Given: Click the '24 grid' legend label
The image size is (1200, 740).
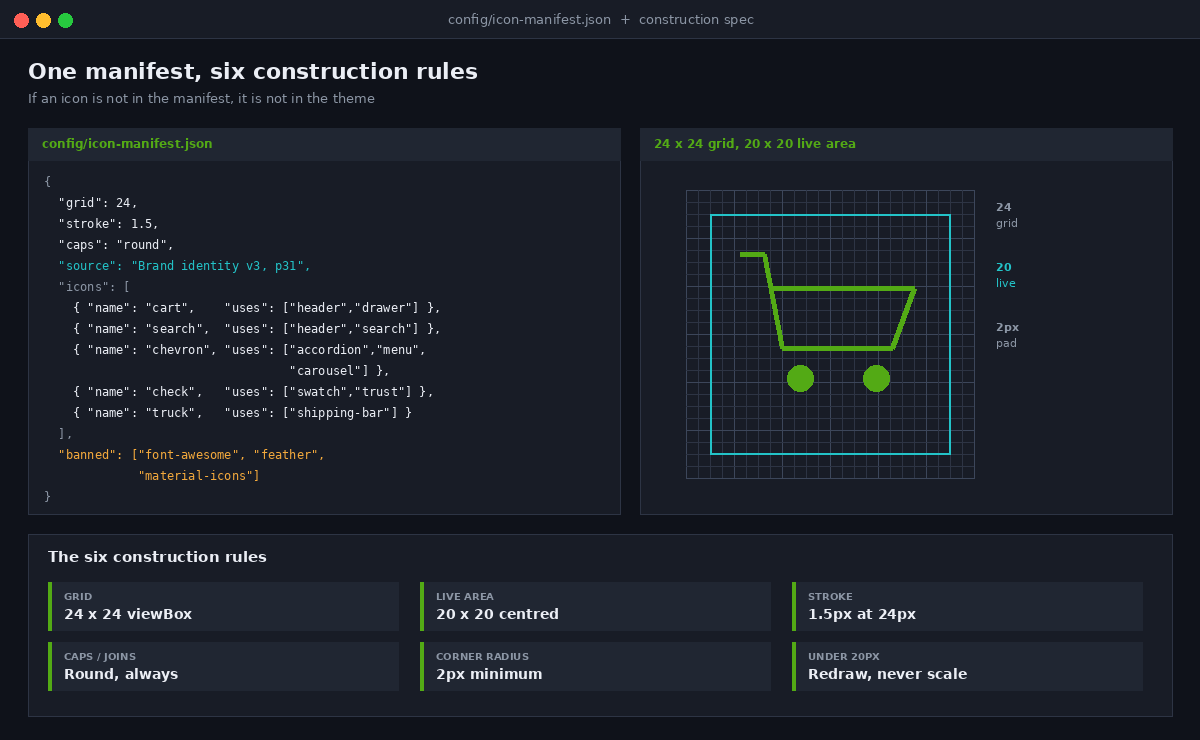Looking at the screenshot, I should (x=1007, y=215).
